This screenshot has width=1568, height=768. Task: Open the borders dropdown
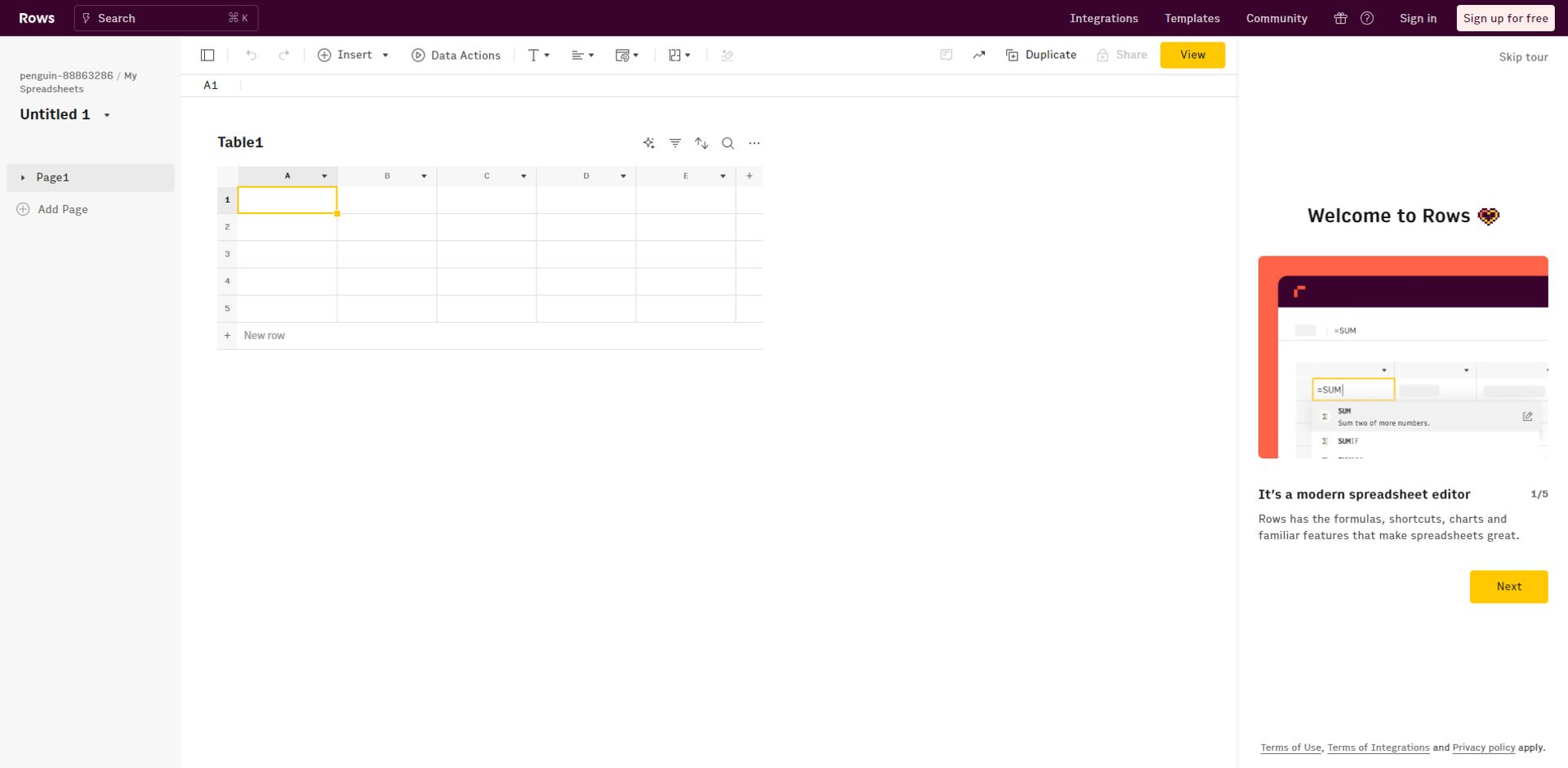(x=679, y=55)
